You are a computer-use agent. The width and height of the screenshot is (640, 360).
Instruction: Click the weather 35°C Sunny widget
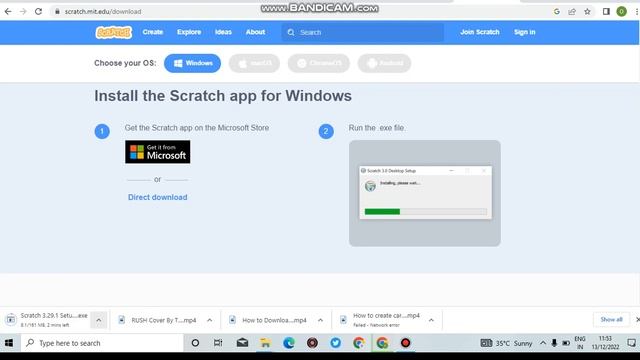point(507,343)
